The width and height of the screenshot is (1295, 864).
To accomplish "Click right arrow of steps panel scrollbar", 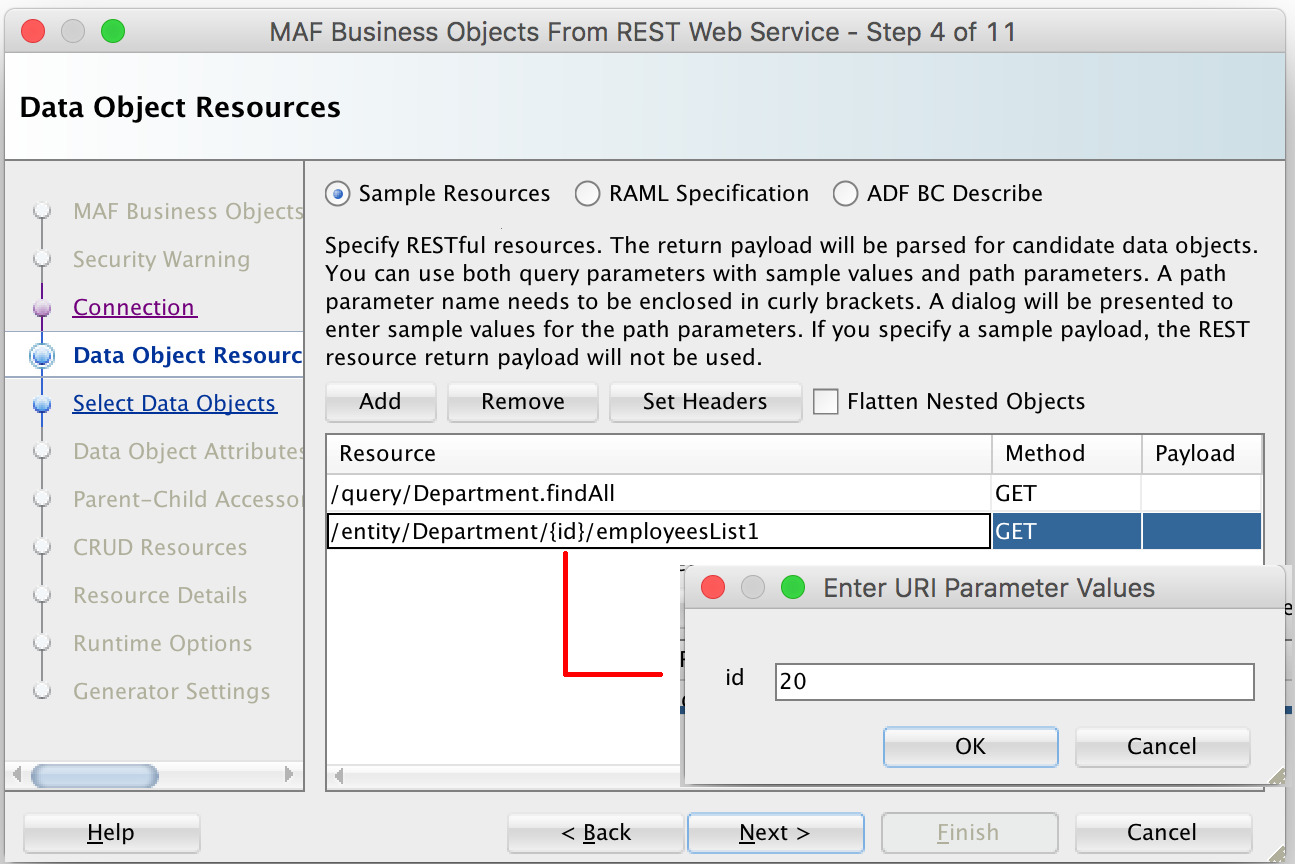I will [x=289, y=775].
